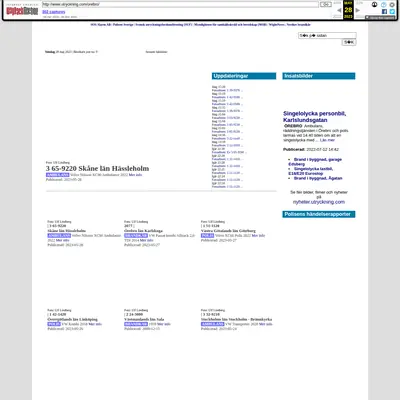Click the Västmanlands län Sala title
Screen dimensions: 400x400
point(144,319)
